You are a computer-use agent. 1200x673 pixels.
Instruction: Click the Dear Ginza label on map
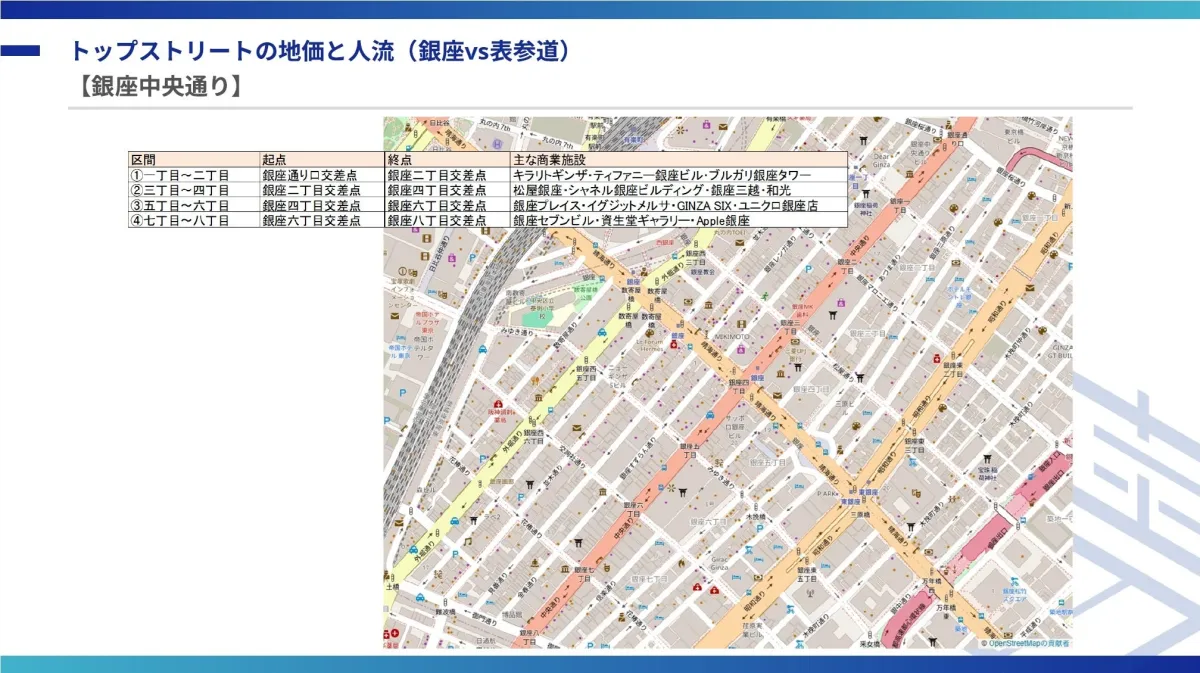(x=881, y=161)
